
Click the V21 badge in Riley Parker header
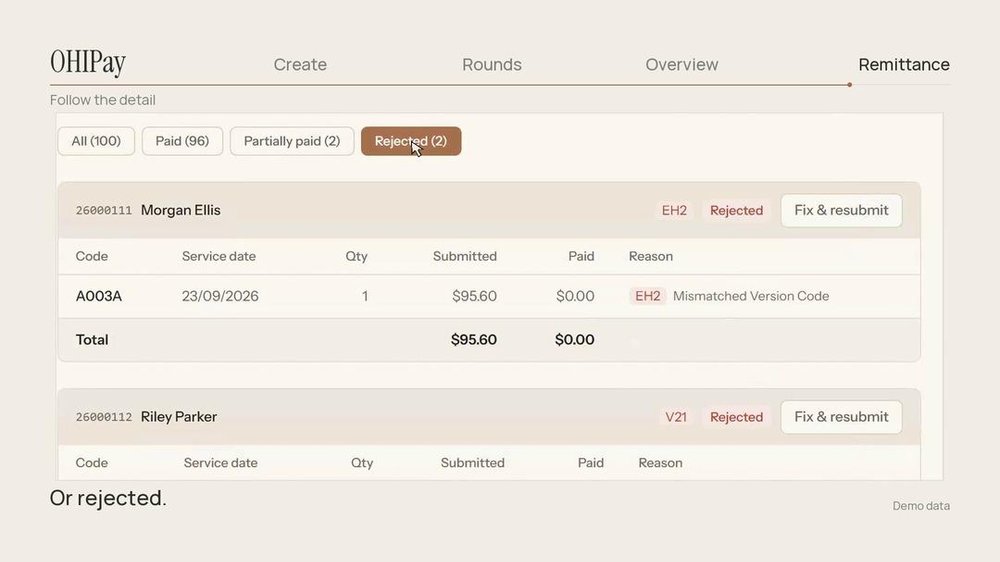click(676, 417)
